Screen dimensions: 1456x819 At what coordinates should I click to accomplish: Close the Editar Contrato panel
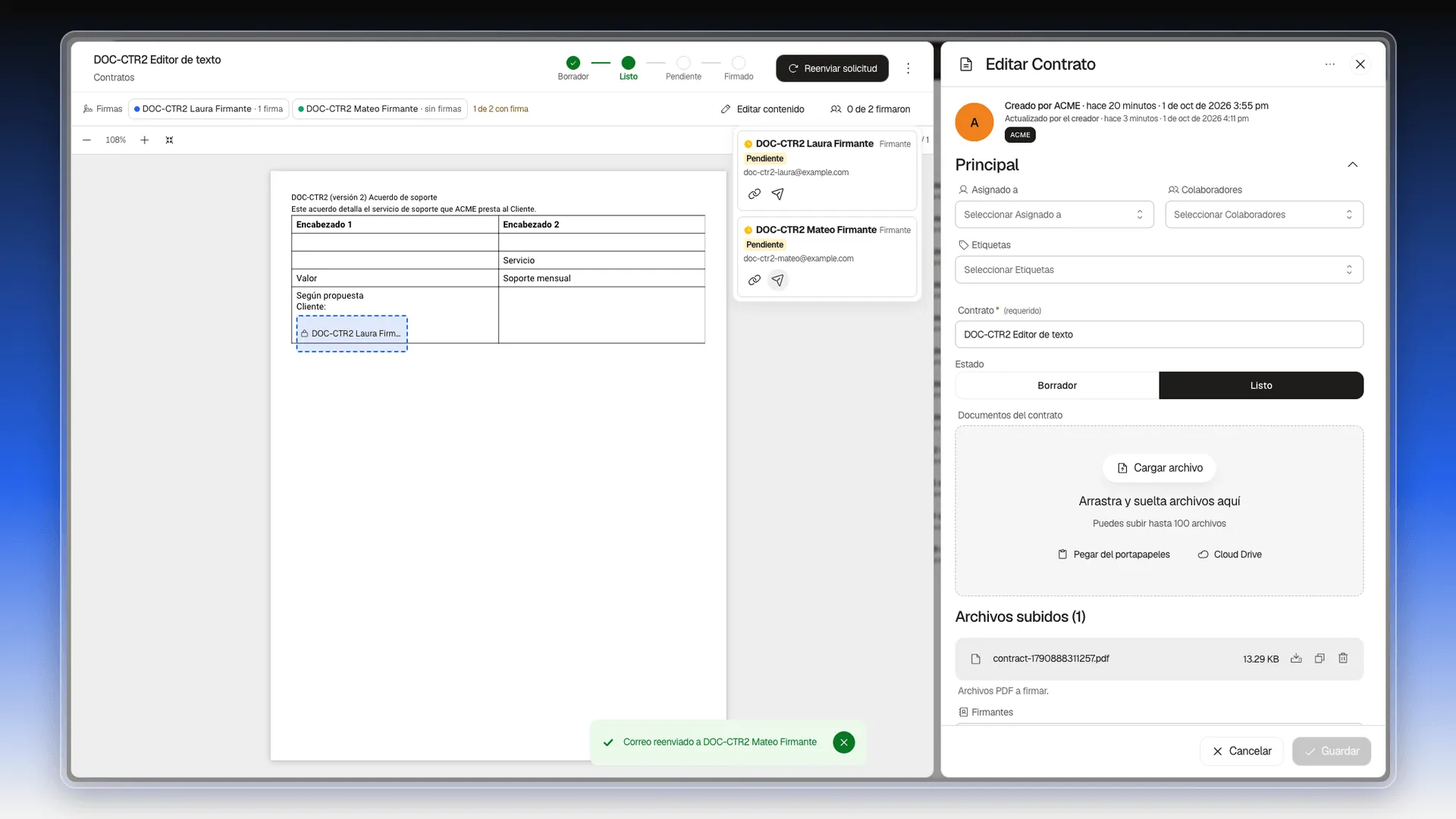click(x=1360, y=64)
